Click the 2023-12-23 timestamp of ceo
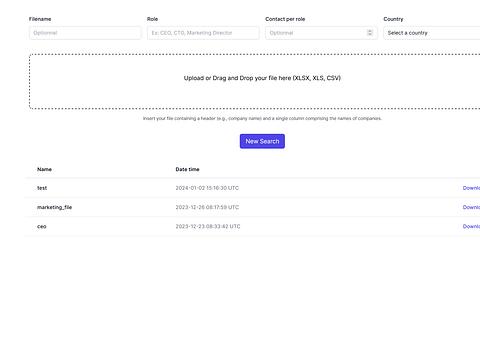The height and width of the screenshot is (360, 480). (208, 226)
